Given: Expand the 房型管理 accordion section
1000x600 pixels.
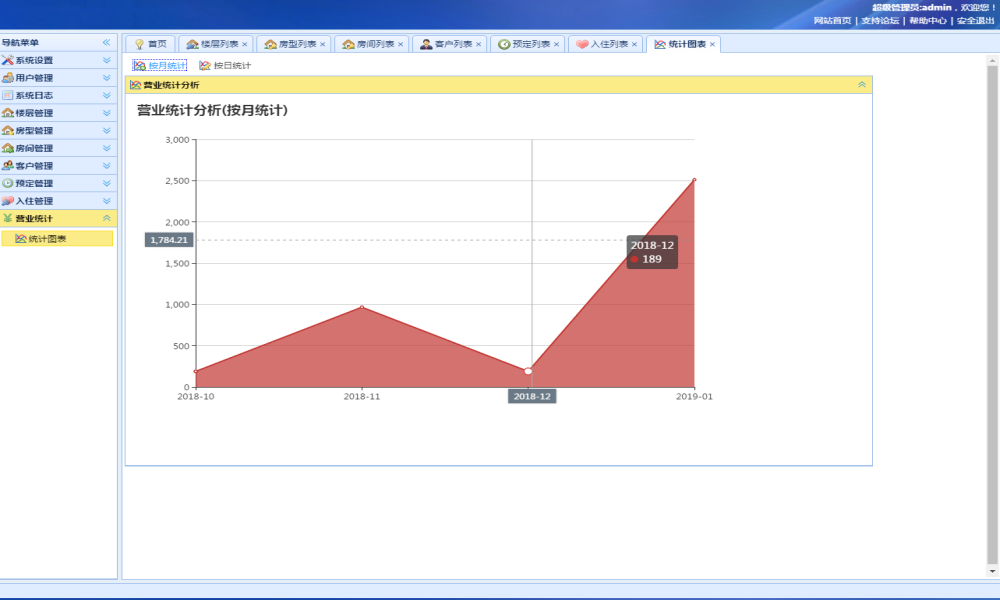Looking at the screenshot, I should click(107, 130).
